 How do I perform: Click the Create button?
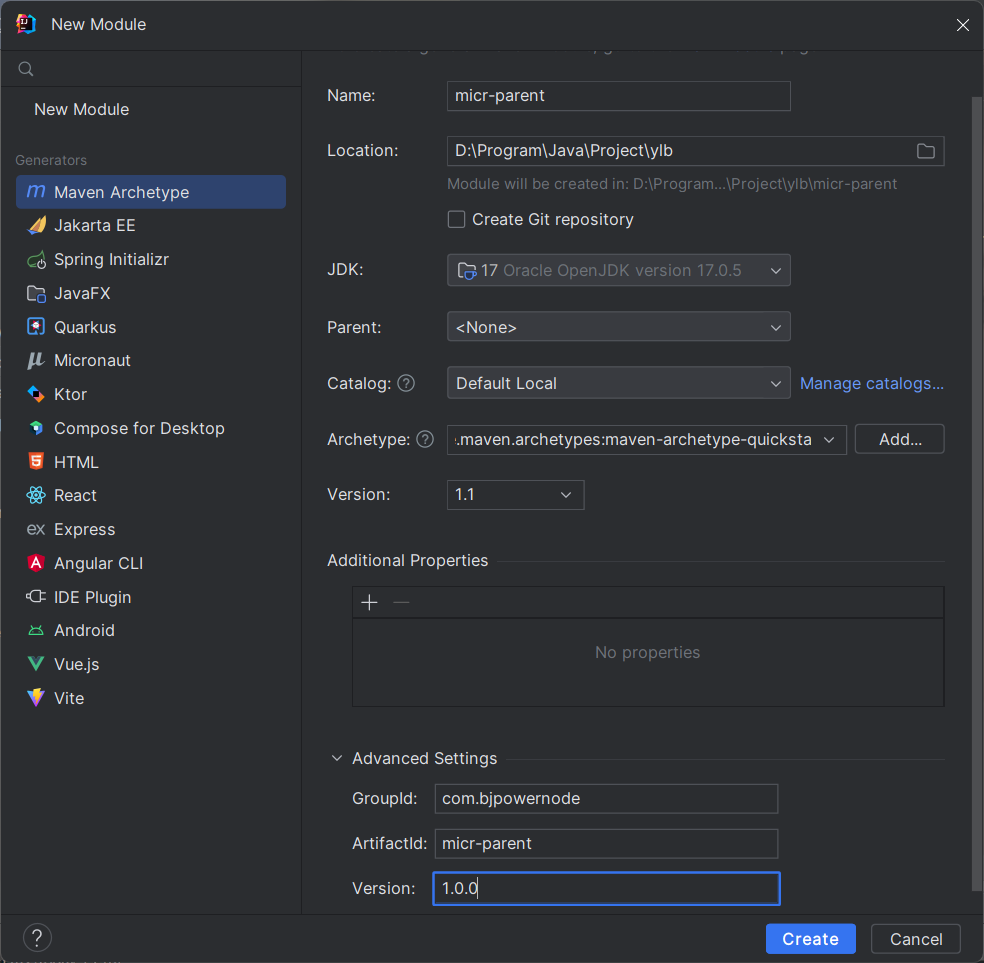(810, 939)
